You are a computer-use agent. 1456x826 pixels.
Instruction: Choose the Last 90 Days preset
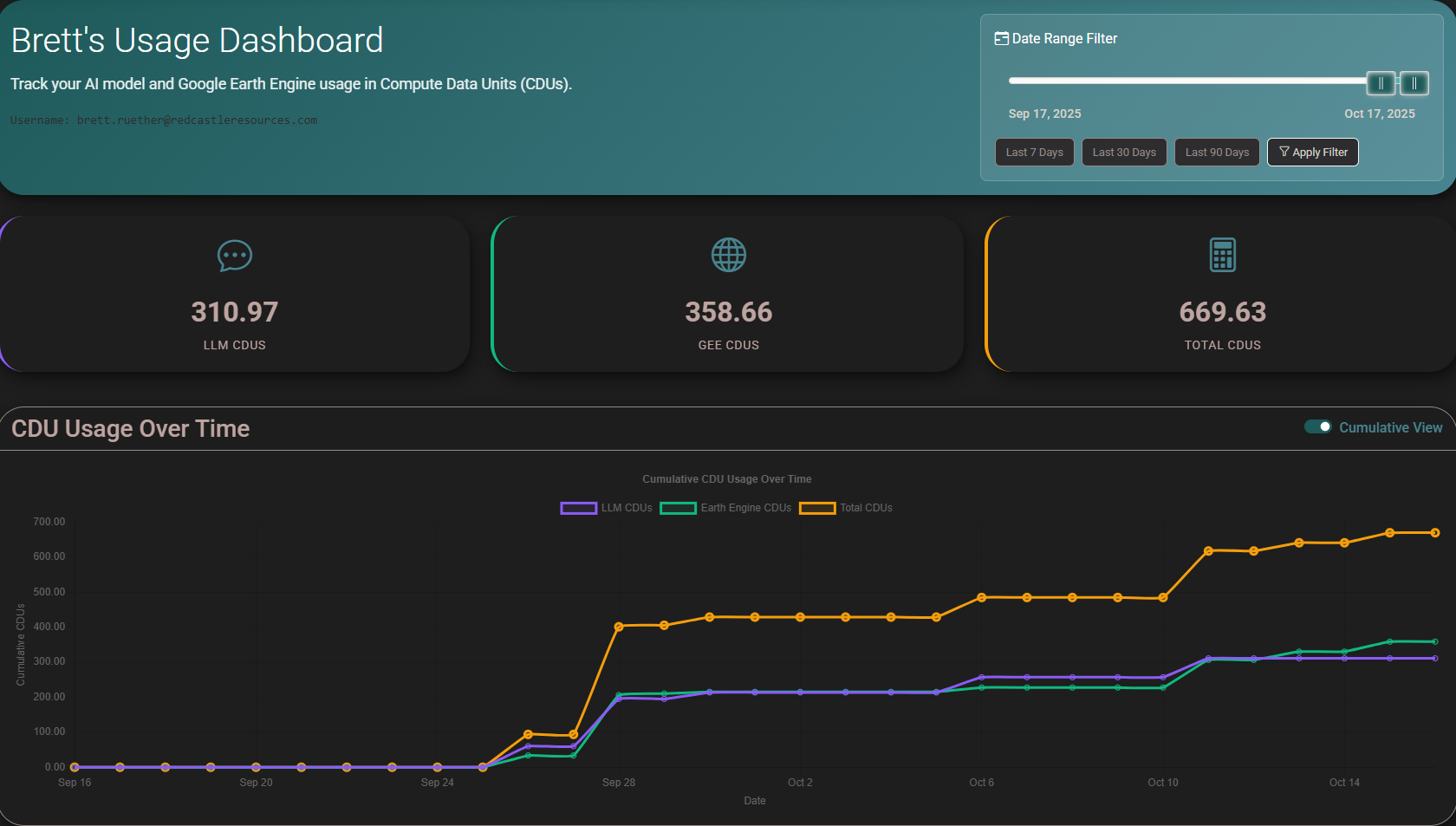coord(1217,153)
